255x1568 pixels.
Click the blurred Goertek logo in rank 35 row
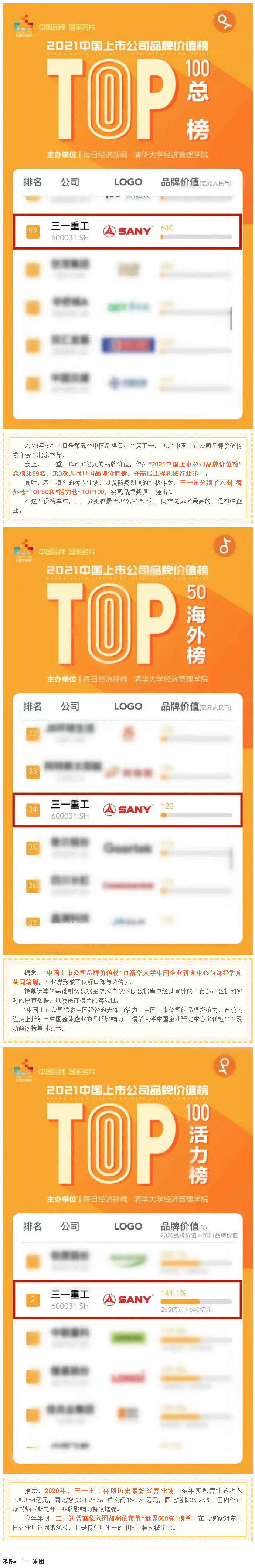coord(127,847)
